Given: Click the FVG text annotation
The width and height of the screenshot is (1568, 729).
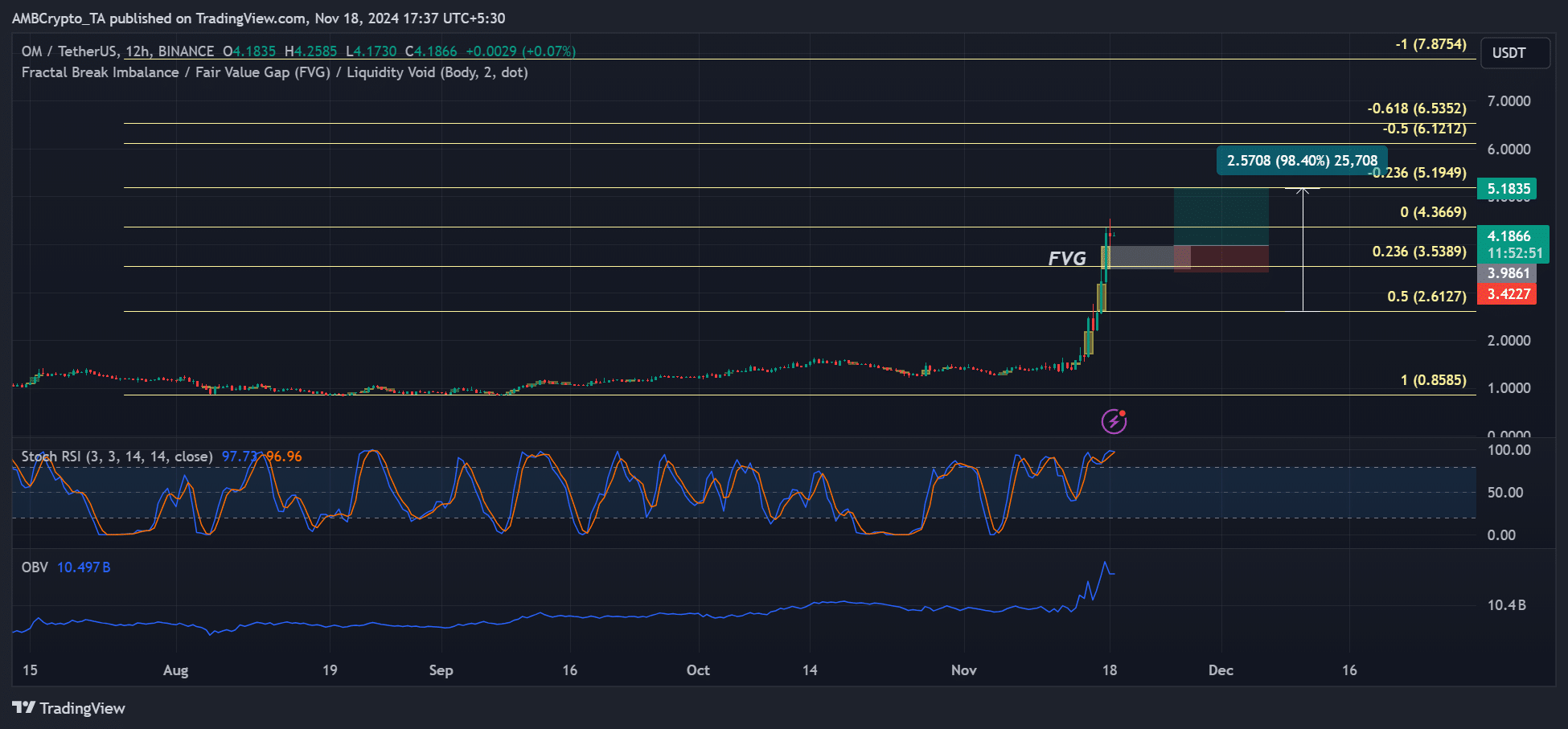Looking at the screenshot, I should [1067, 258].
